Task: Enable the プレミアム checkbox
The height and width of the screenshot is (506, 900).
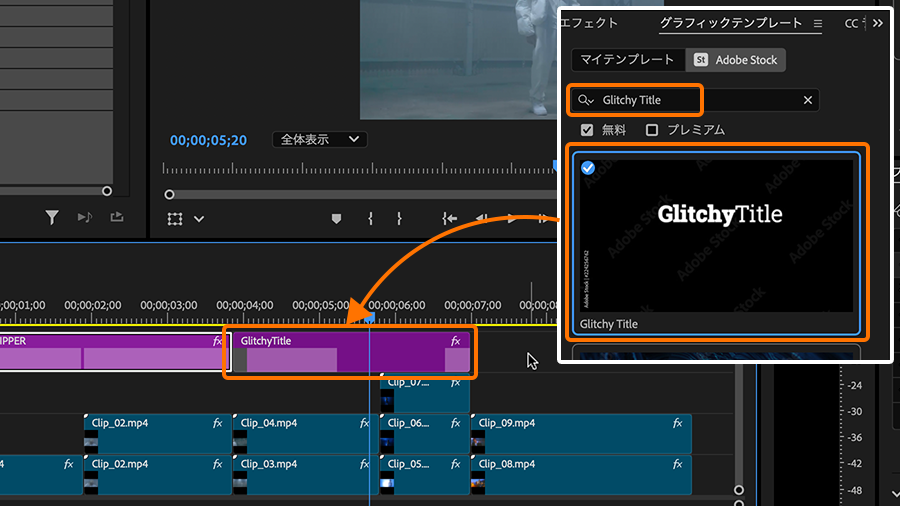Action: [651, 130]
